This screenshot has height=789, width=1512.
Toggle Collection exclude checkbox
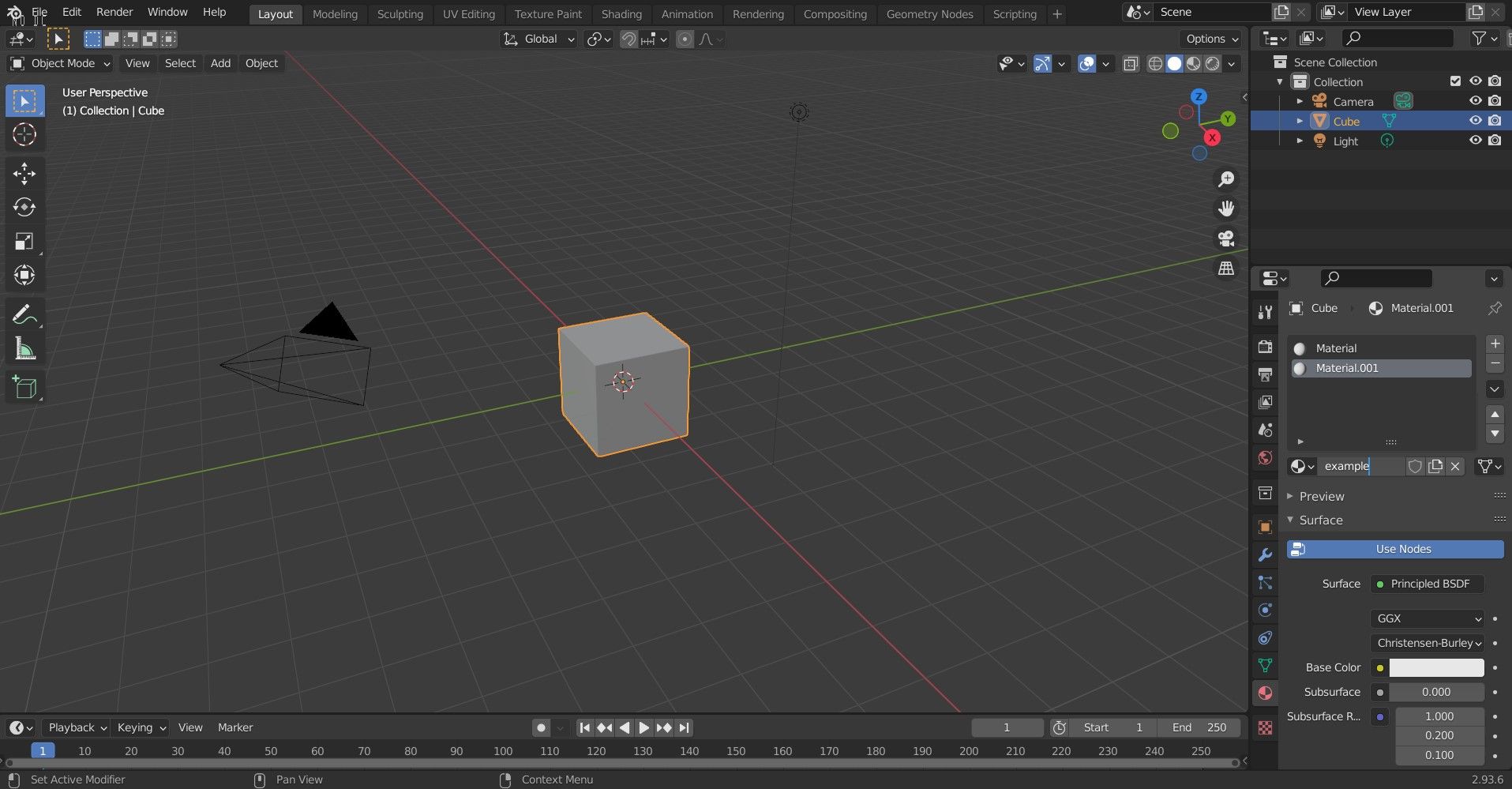point(1455,81)
